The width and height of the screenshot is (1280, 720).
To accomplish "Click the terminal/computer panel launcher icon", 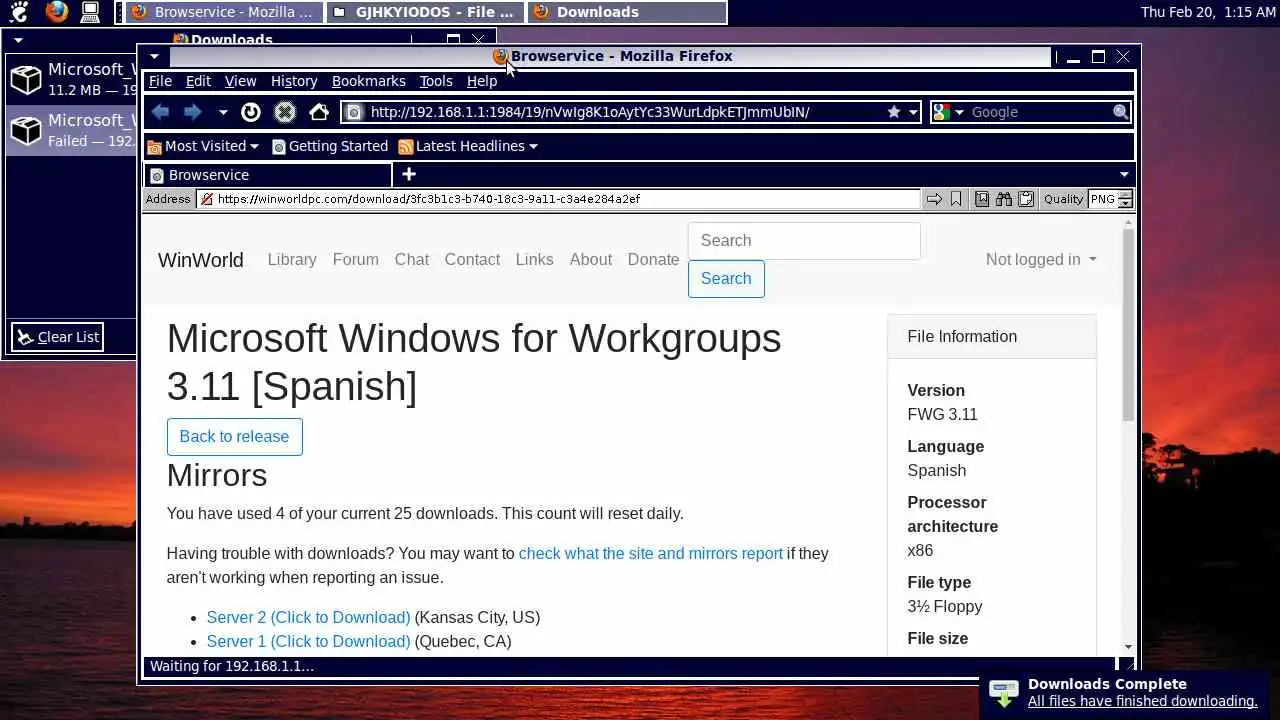I will [90, 12].
